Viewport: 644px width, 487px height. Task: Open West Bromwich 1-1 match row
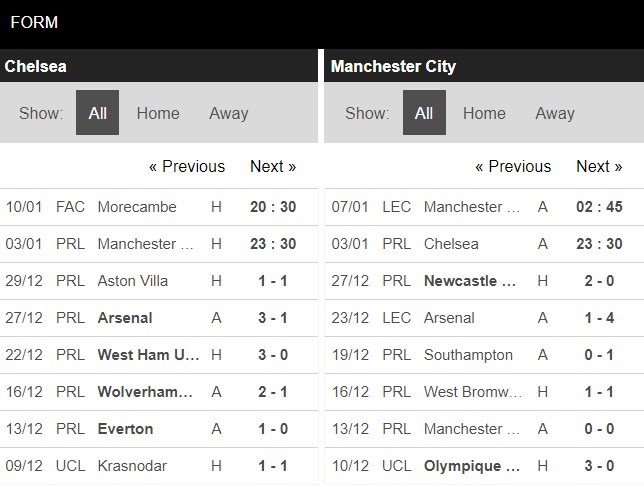click(471, 392)
